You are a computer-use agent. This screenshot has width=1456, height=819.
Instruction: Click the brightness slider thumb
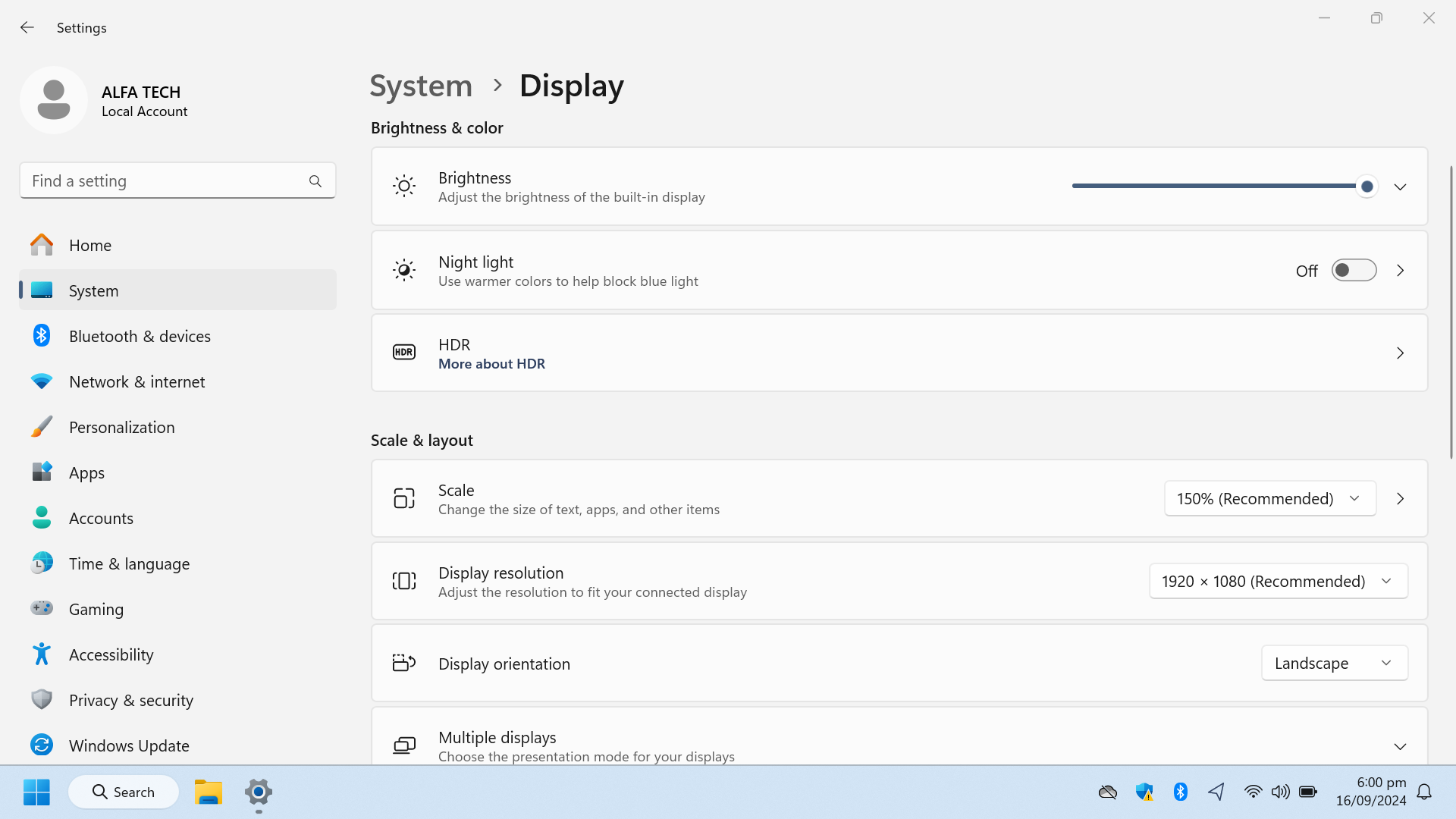tap(1367, 187)
